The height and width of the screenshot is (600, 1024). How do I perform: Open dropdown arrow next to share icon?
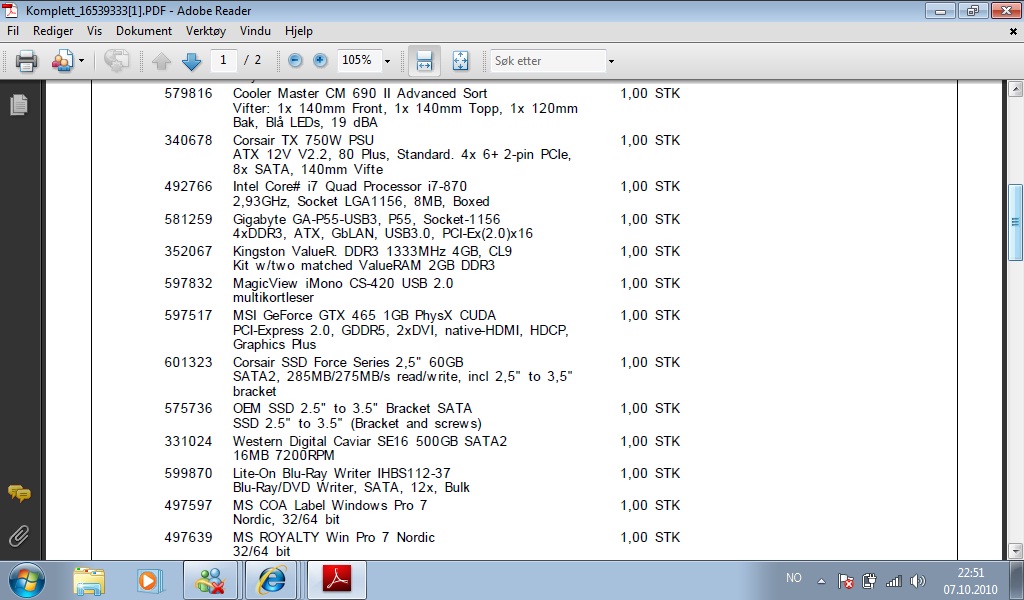pos(82,61)
